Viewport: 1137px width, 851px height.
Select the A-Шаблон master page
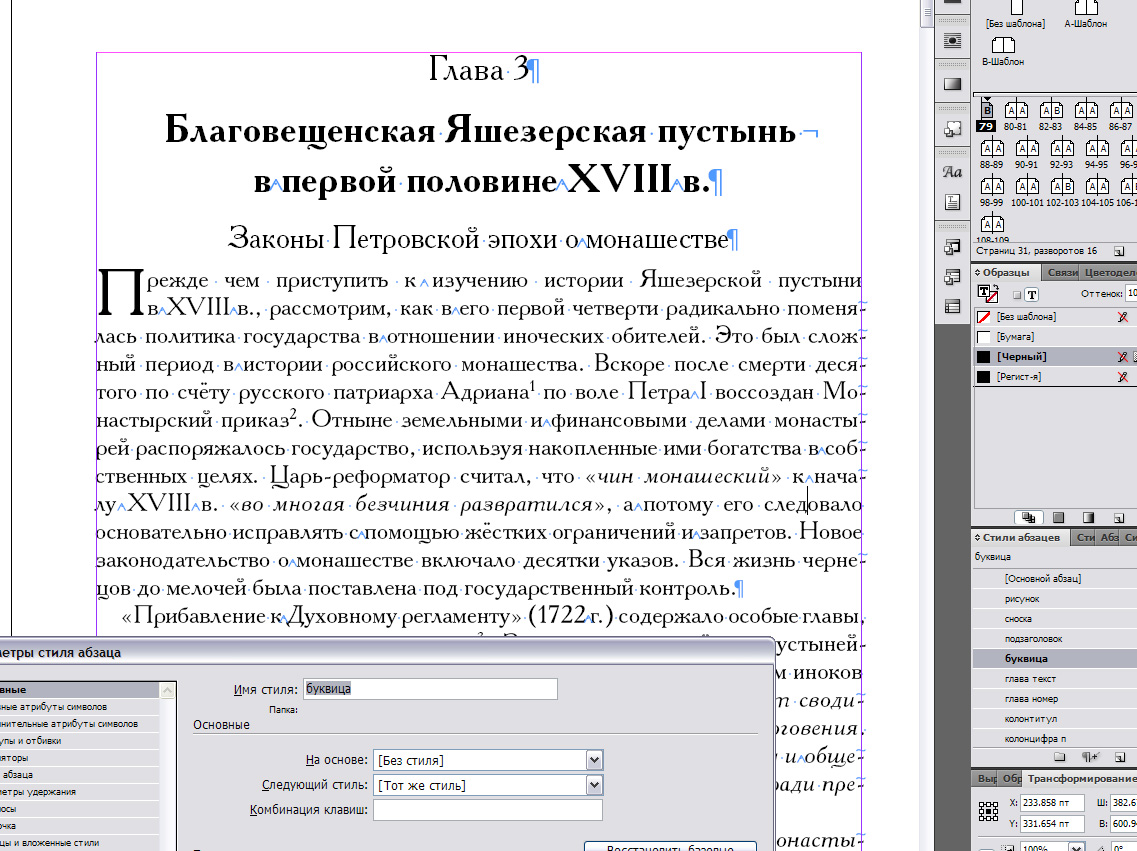(x=1086, y=8)
